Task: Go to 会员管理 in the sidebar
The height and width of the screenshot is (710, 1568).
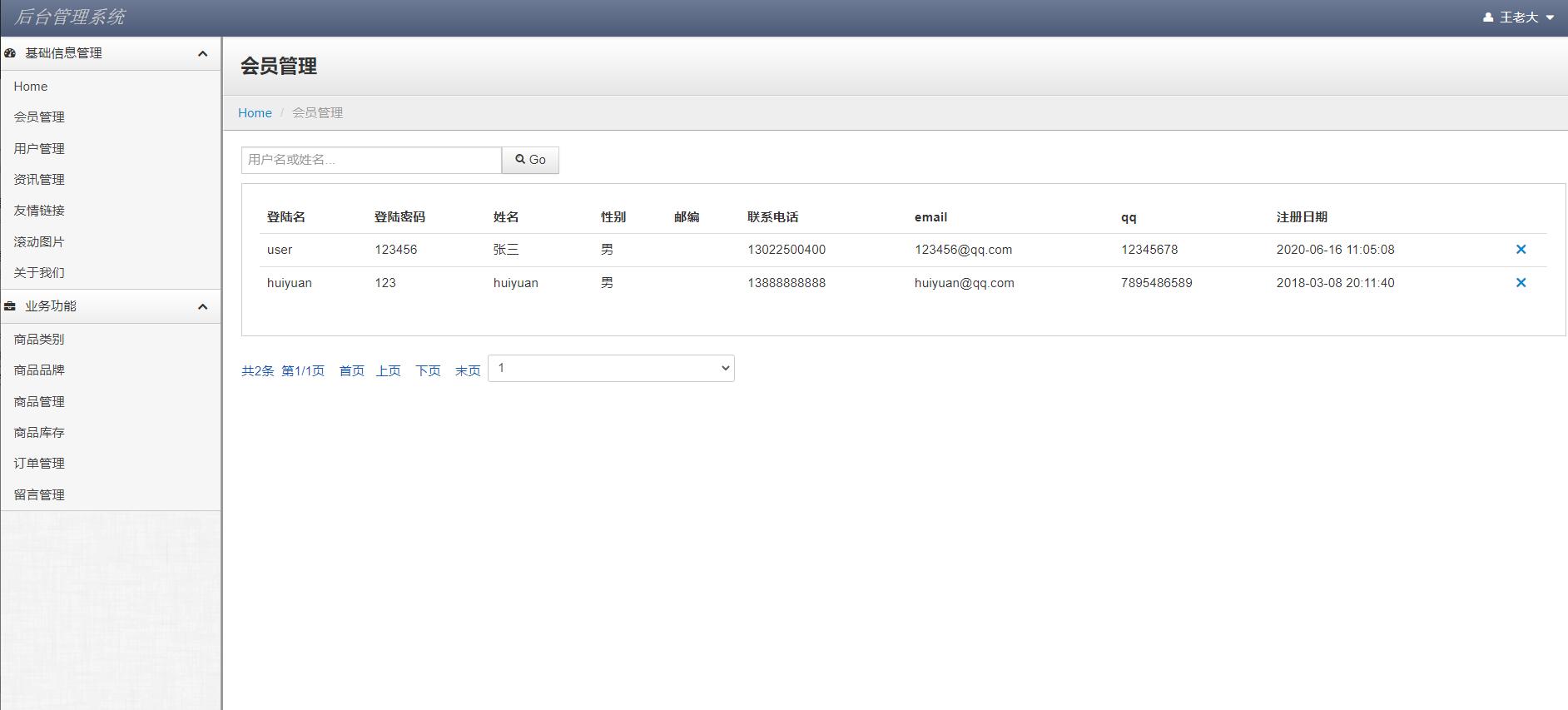Action: tap(39, 117)
